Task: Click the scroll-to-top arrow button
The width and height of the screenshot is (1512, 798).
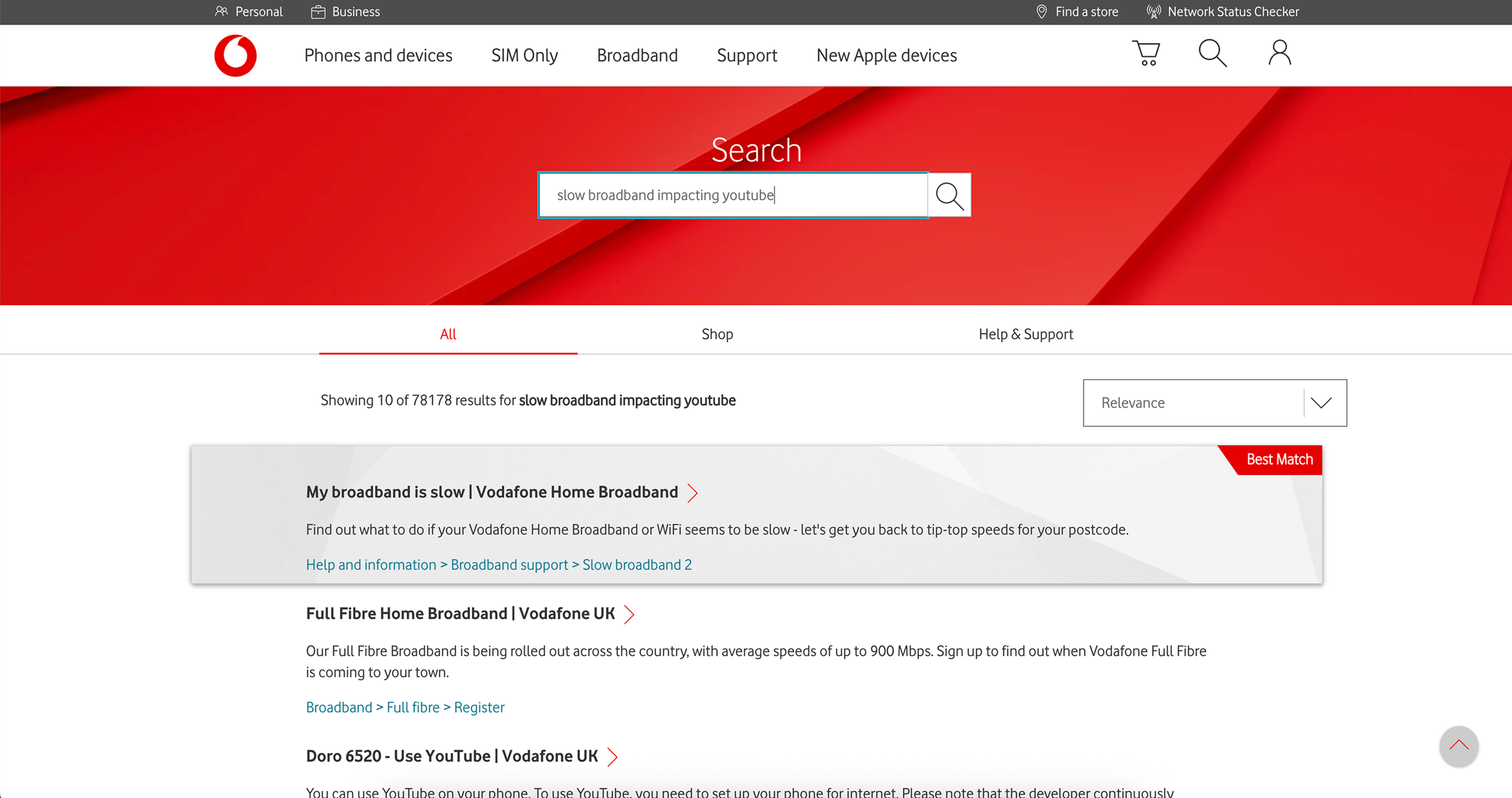Action: coord(1459,746)
